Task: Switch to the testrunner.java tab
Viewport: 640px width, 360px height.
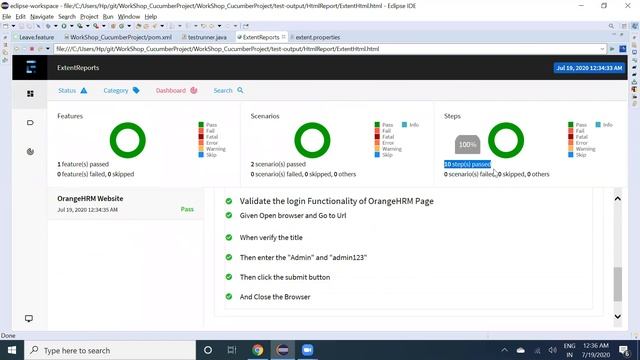Action: point(204,37)
